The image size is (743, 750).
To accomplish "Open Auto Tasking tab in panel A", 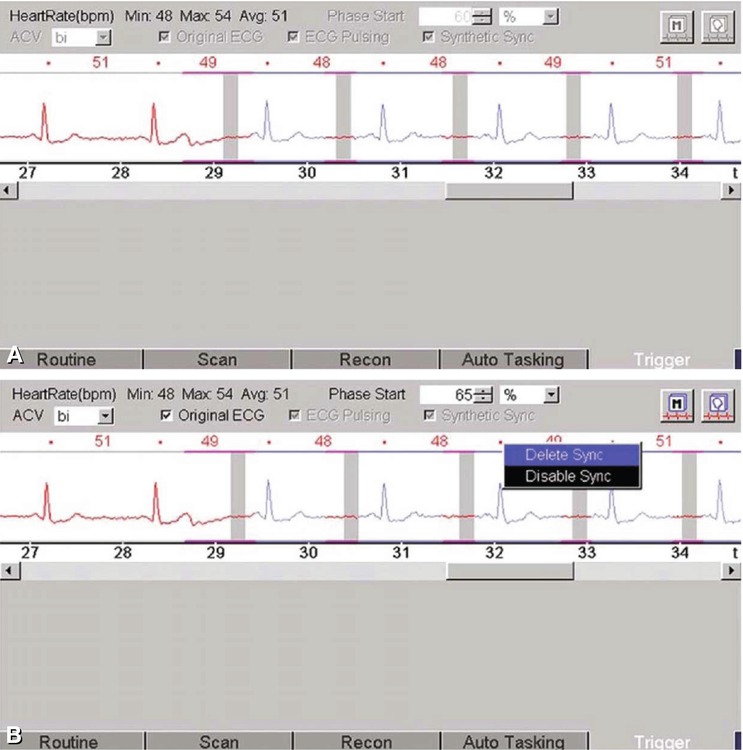I will pos(513,359).
